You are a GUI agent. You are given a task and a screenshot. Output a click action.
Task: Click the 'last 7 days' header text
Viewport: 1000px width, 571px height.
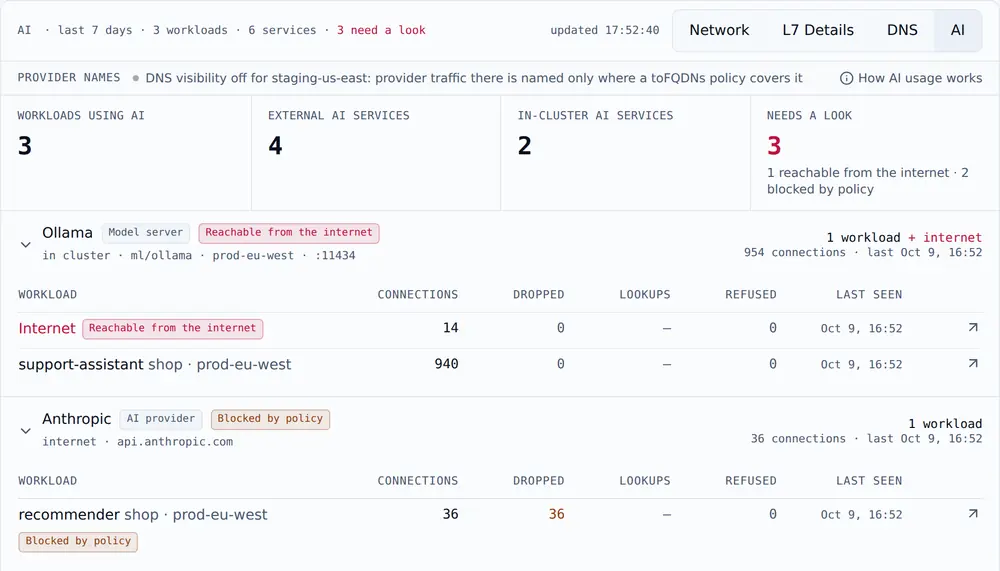point(95,30)
